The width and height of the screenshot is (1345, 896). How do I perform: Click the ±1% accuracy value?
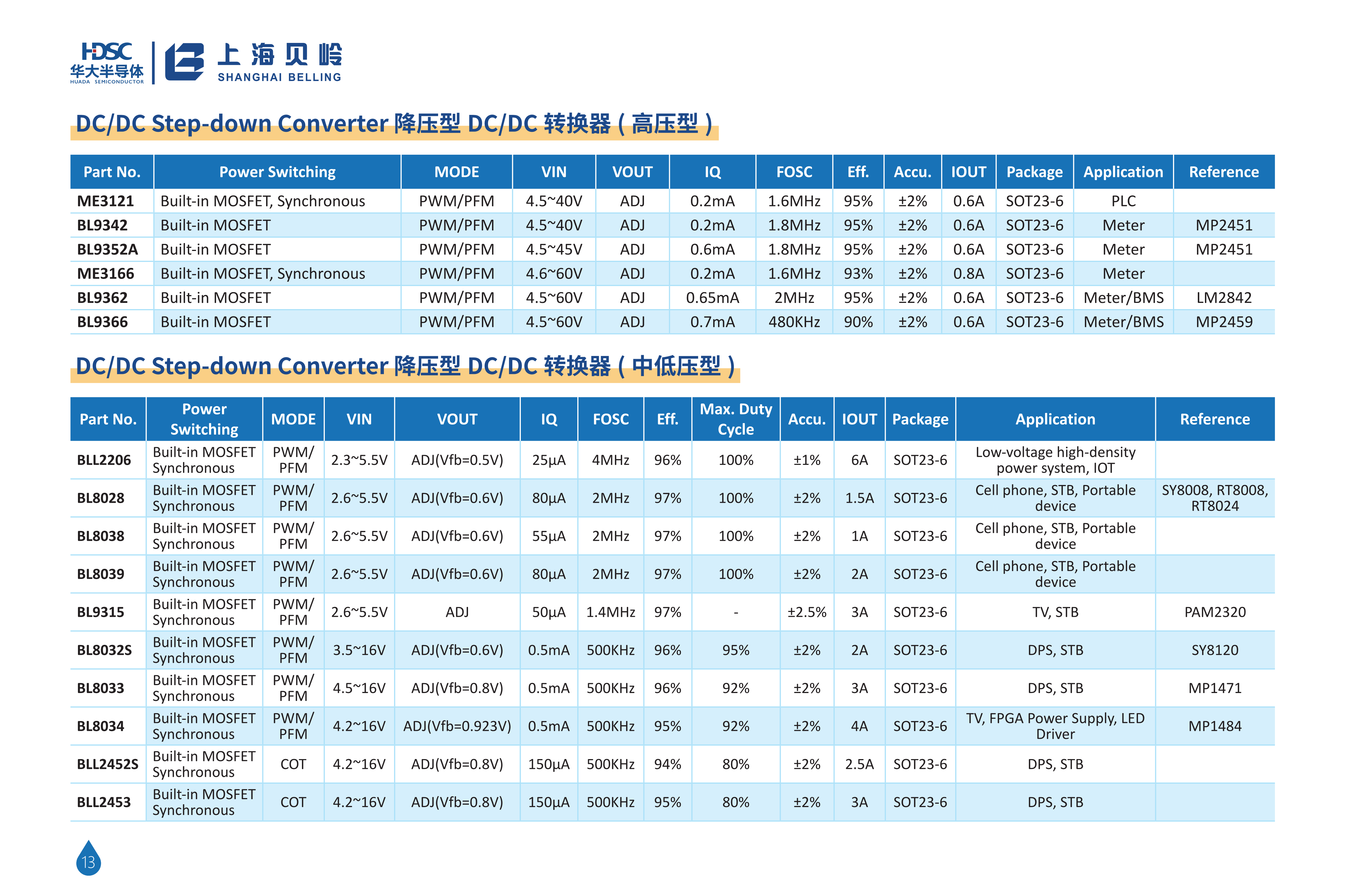[807, 460]
